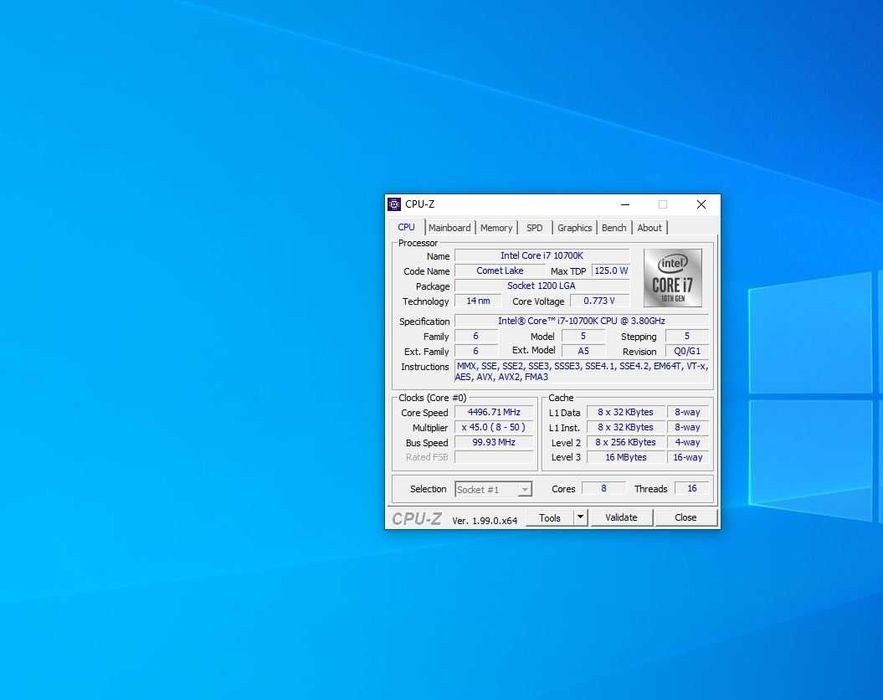
Task: Click the Intel Core i7 10th Gen logo
Action: [x=672, y=278]
